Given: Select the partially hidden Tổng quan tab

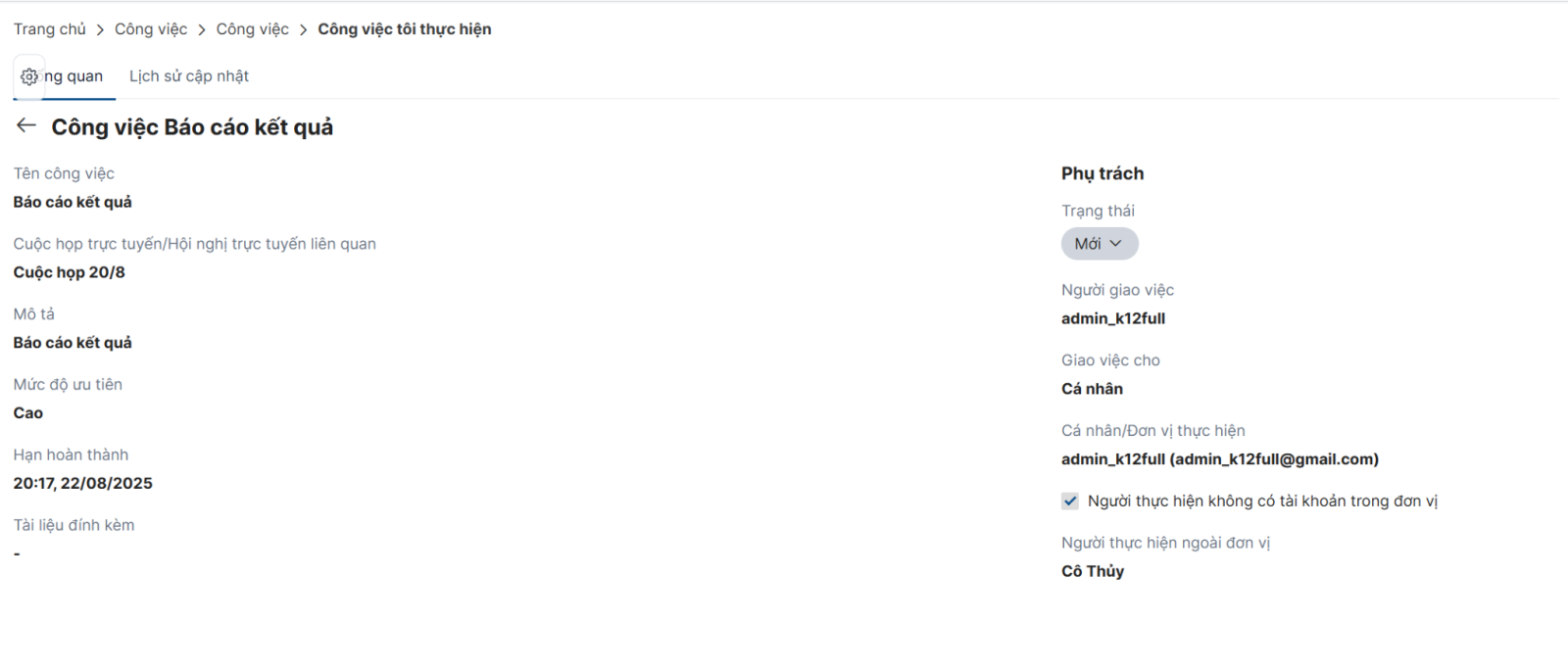Looking at the screenshot, I should (x=73, y=76).
